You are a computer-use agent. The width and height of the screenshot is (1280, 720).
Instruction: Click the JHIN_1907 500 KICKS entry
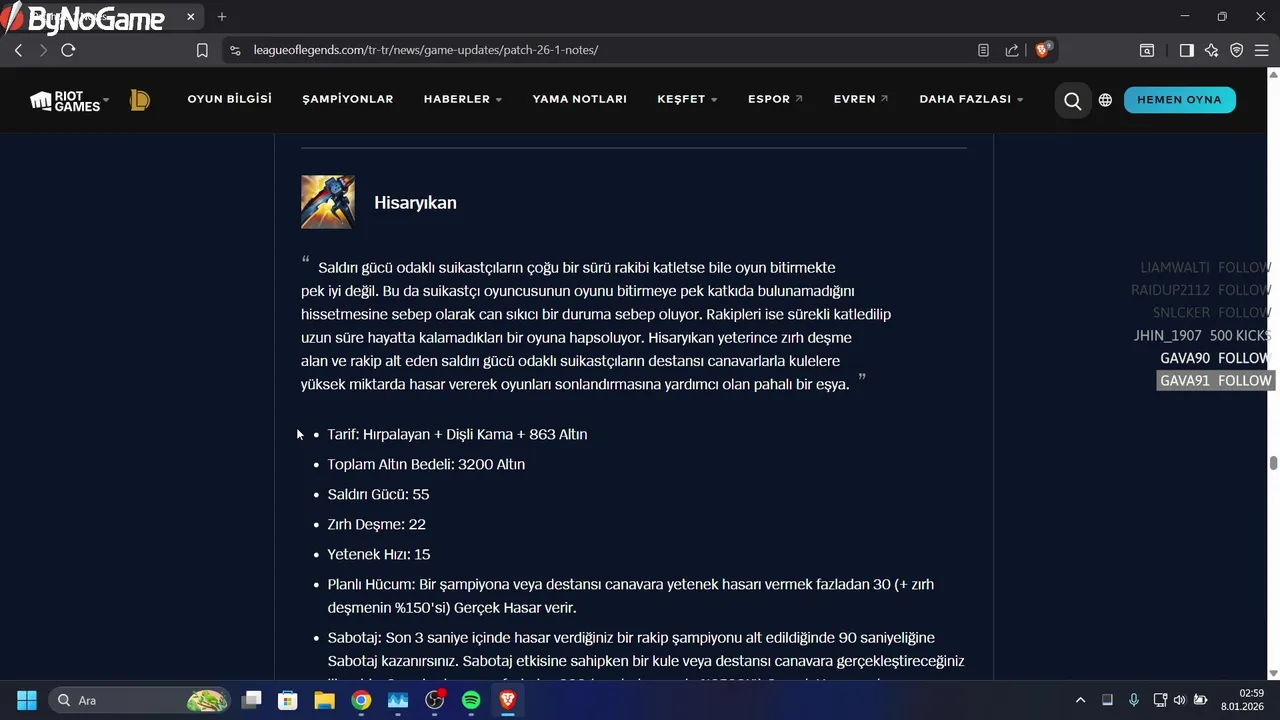coord(1202,336)
